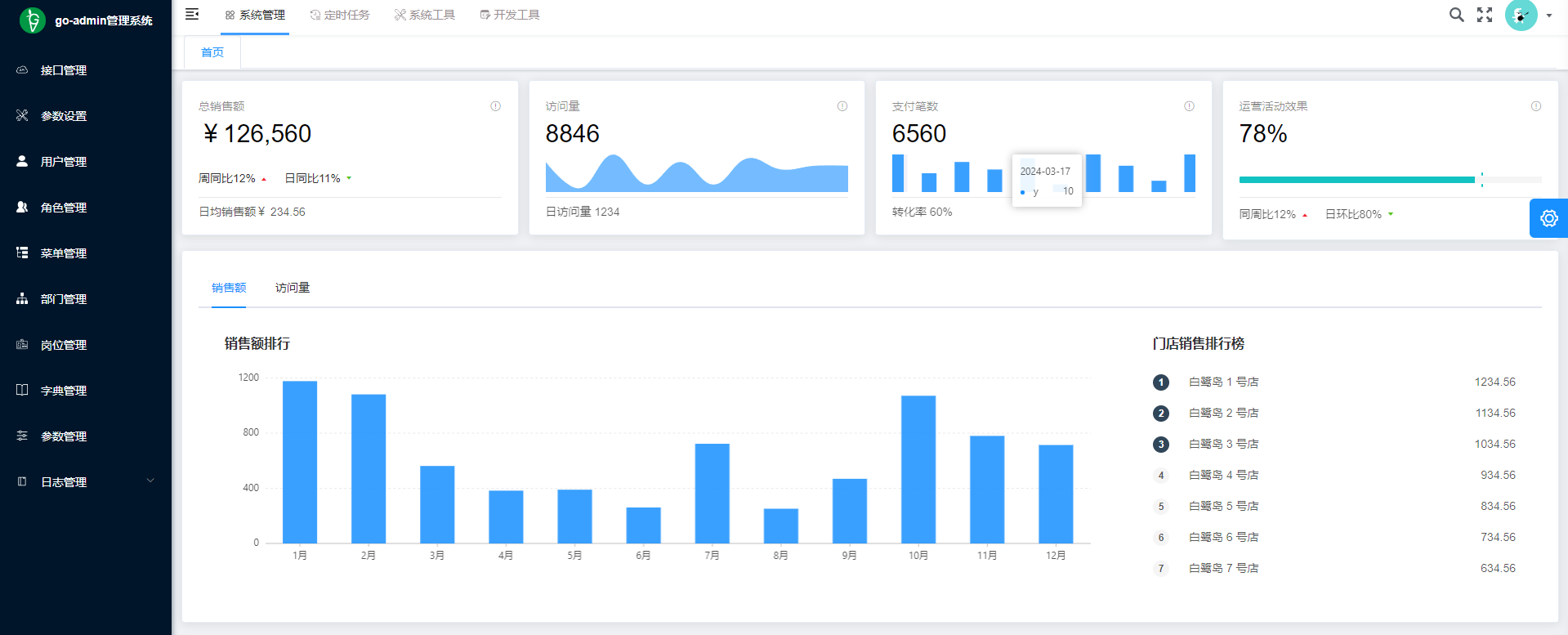Image resolution: width=1568 pixels, height=635 pixels.
Task: Click the 7月 bar in sales chart
Action: tap(713, 493)
